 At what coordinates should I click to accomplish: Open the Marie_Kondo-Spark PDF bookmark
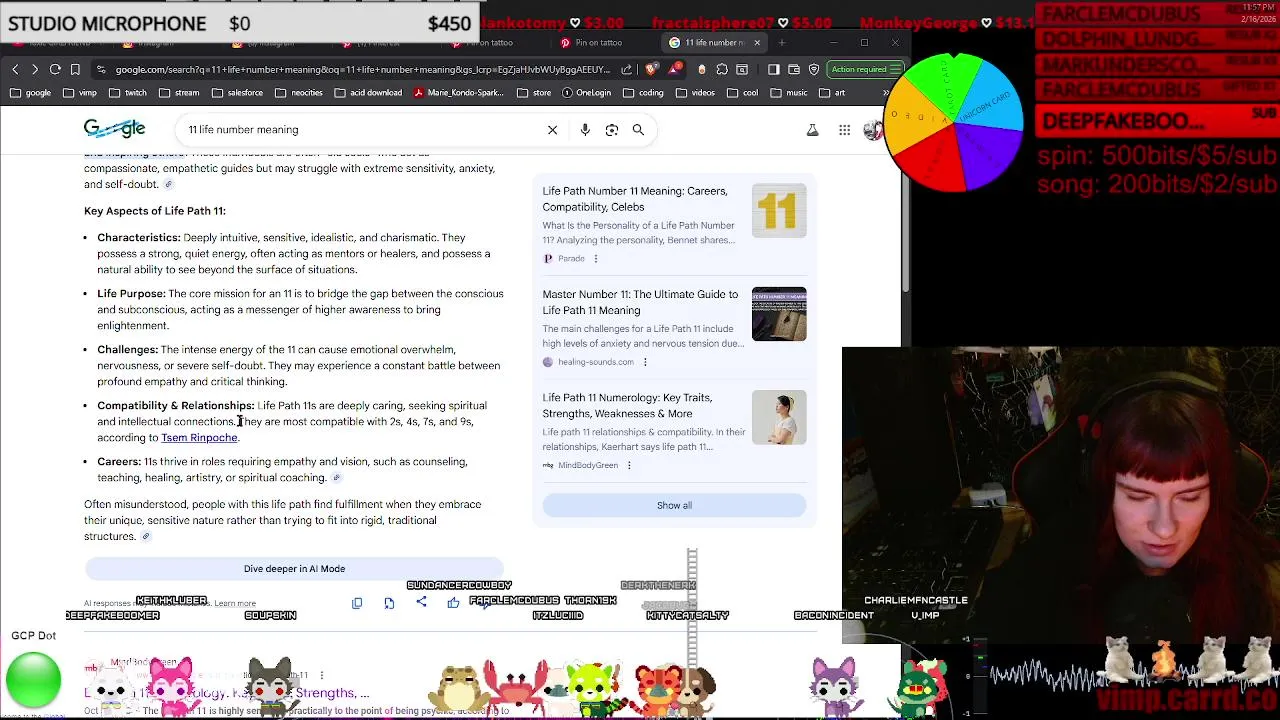459,93
